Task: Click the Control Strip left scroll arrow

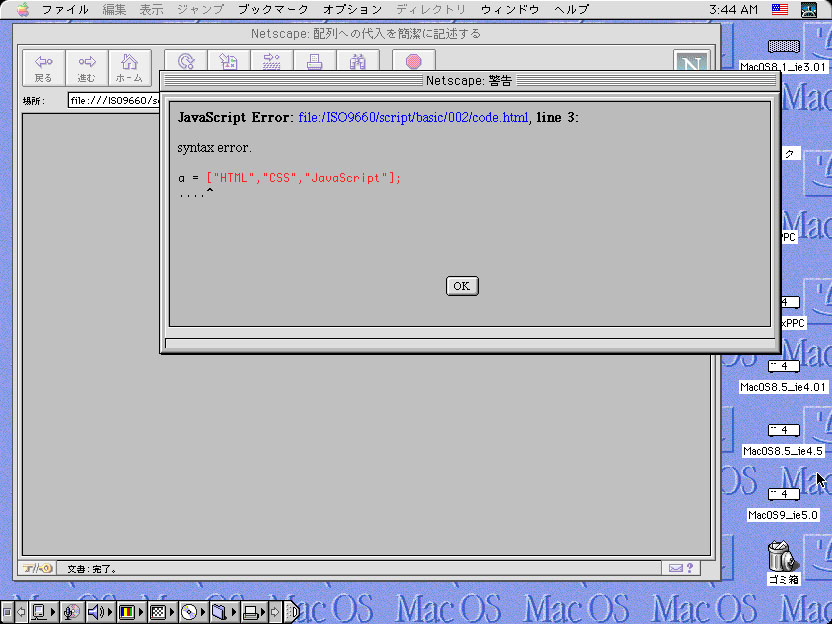Action: point(21,612)
